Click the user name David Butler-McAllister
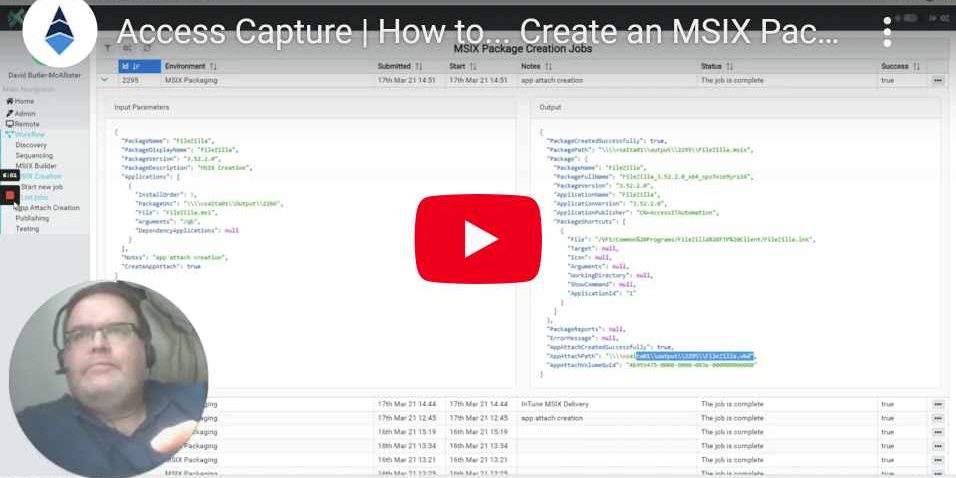 coord(45,76)
